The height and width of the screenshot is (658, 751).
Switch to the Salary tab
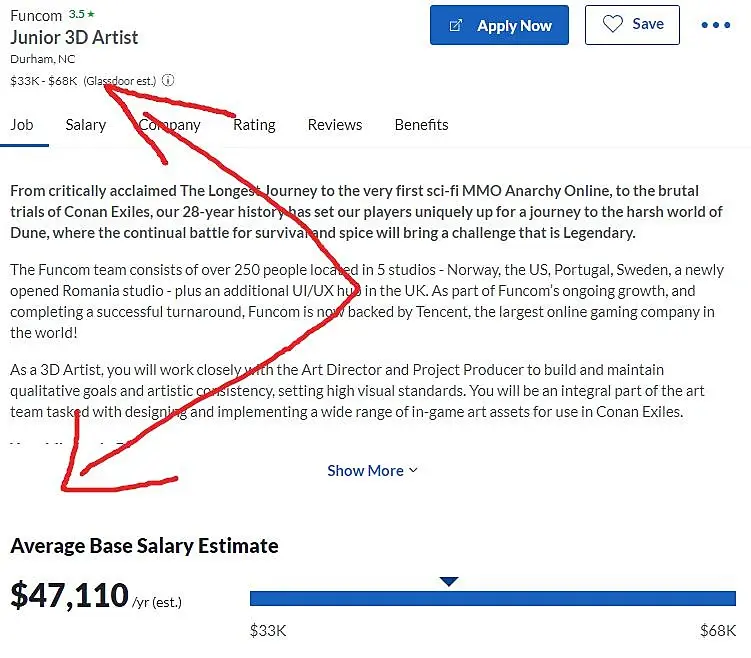tap(86, 125)
